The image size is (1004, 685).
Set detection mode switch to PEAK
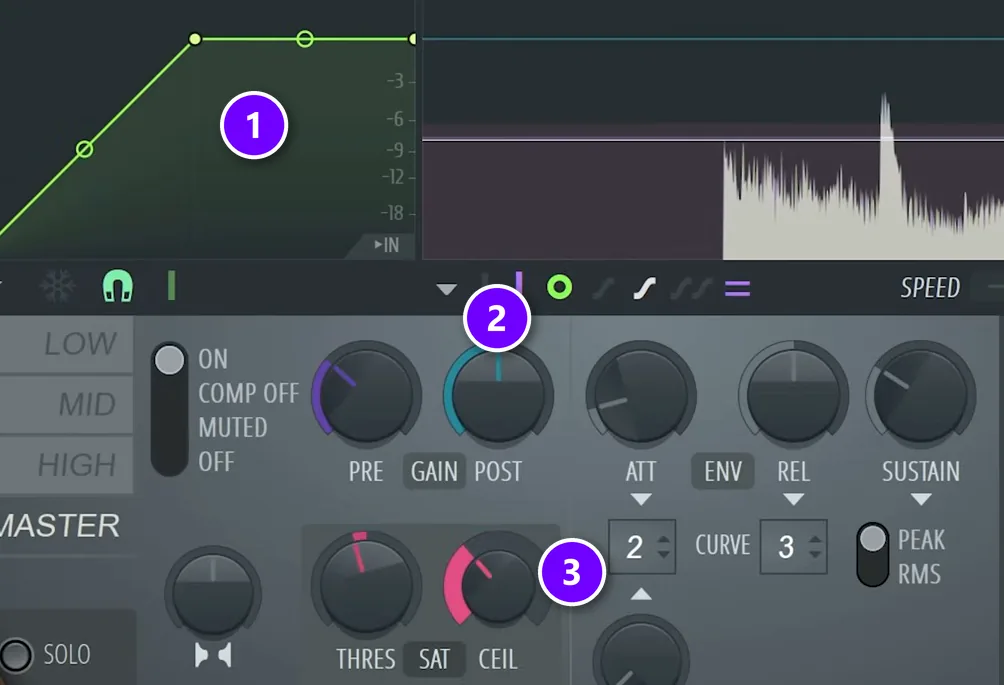click(x=921, y=540)
